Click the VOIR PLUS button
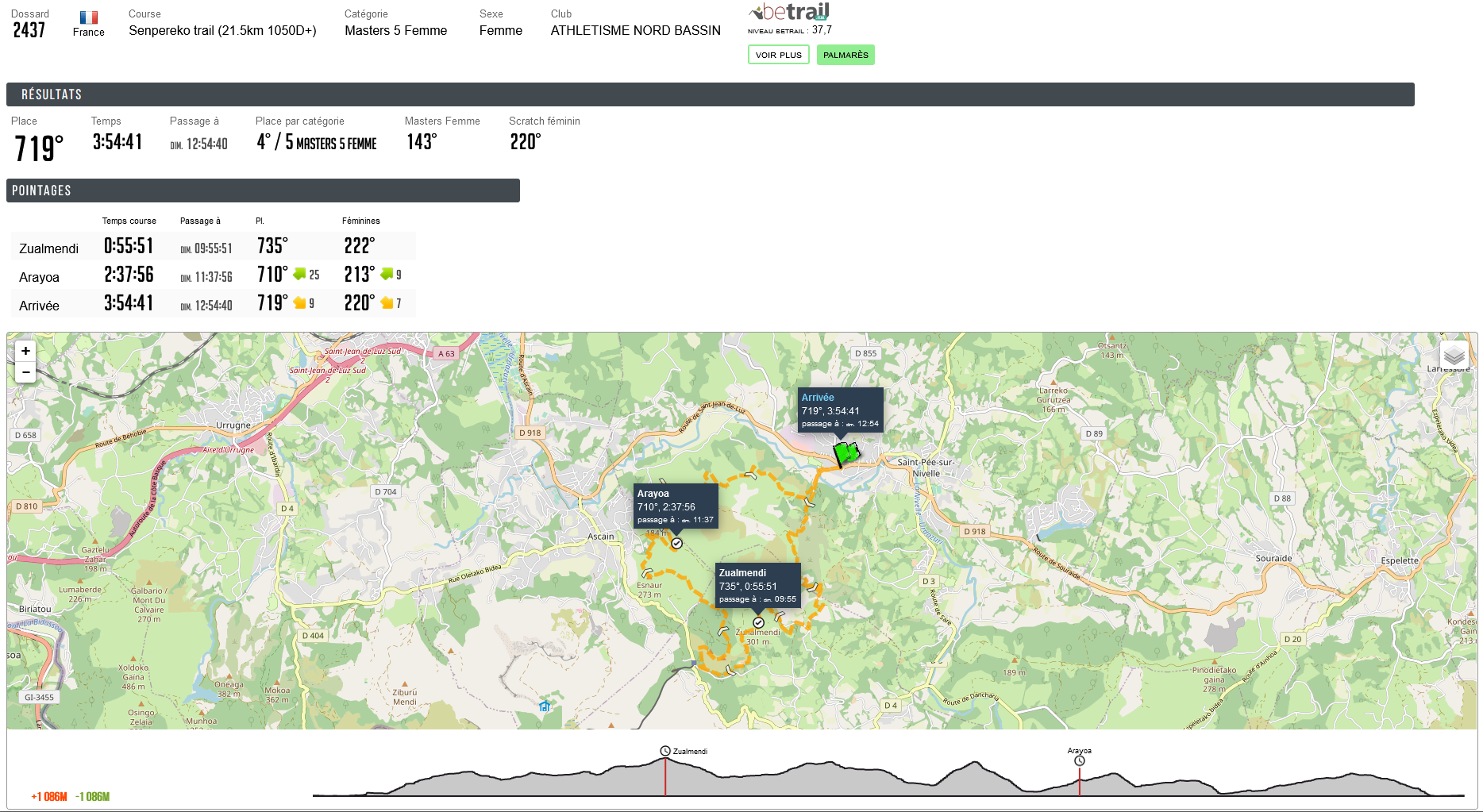1483x812 pixels. pos(778,55)
